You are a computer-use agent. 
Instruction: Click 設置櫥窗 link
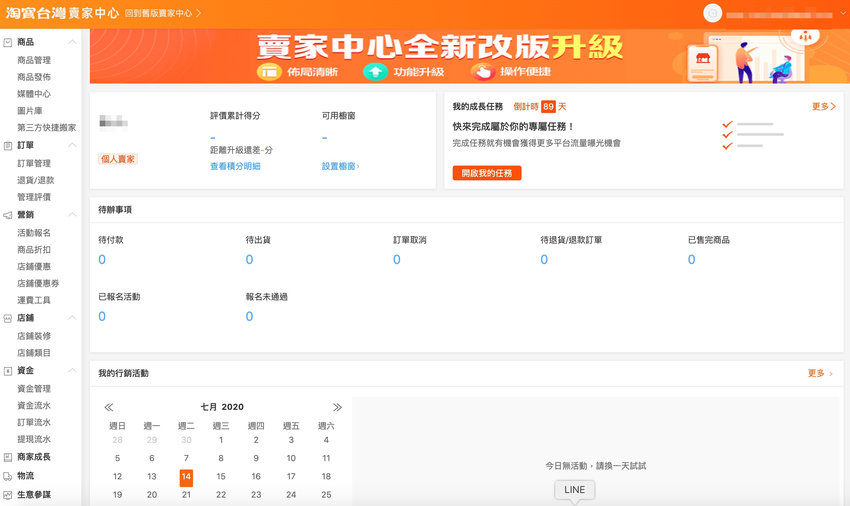coord(340,166)
